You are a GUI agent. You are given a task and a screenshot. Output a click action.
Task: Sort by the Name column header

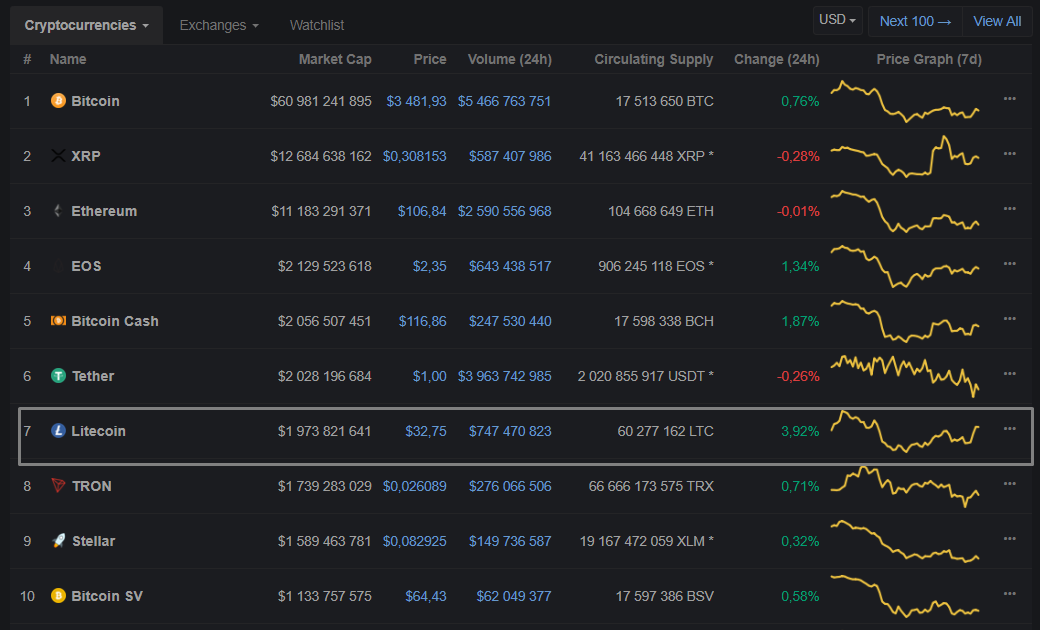[x=68, y=59]
